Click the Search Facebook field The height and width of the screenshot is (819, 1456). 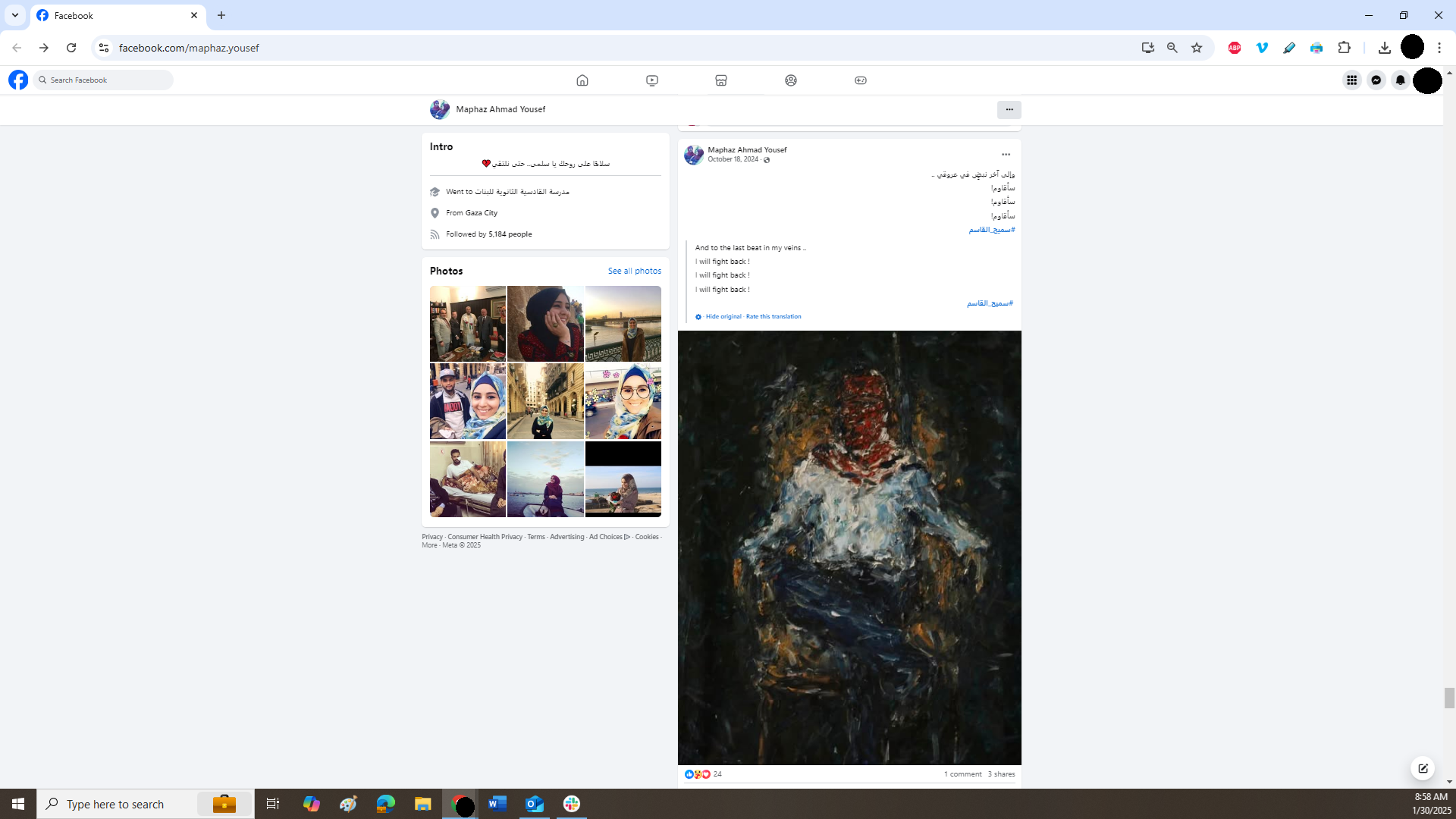(x=103, y=80)
